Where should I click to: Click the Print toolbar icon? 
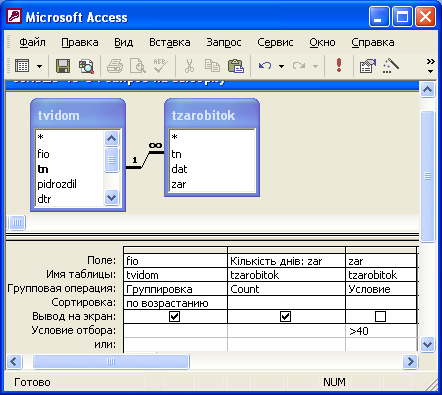pos(115,66)
